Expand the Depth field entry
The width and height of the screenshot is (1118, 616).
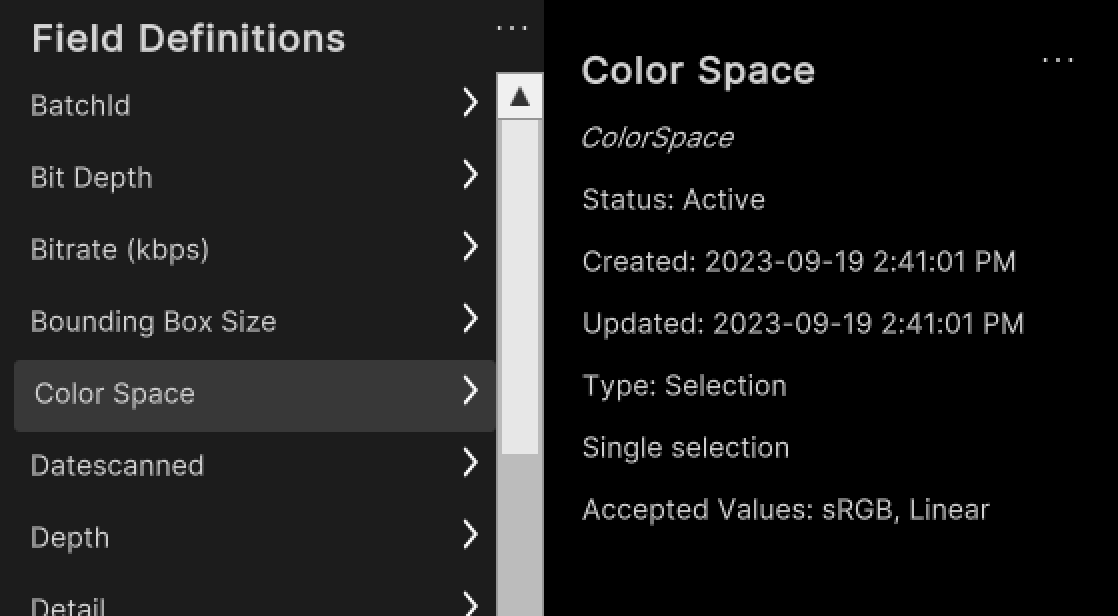469,535
